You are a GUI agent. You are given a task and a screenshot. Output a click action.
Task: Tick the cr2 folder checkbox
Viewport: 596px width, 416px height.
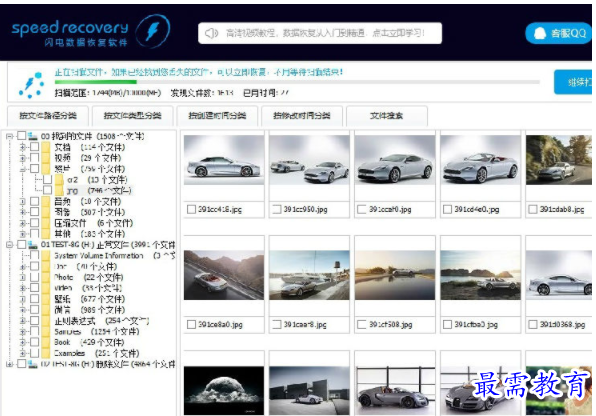coord(48,179)
